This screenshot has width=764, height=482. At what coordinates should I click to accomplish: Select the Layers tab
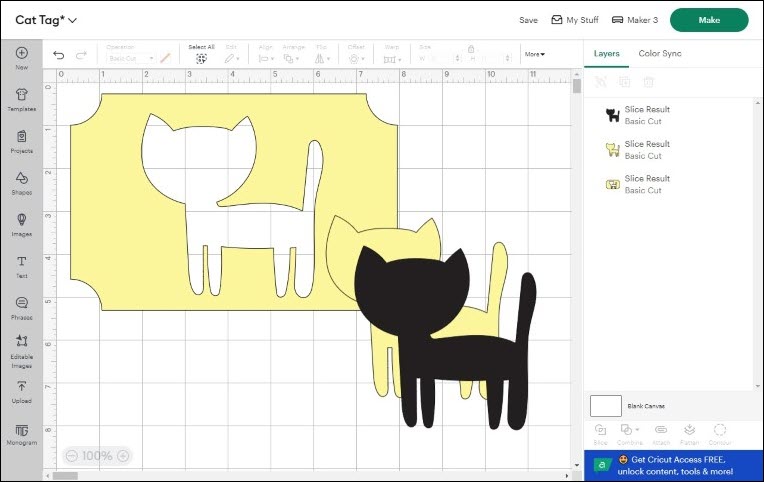click(x=606, y=53)
